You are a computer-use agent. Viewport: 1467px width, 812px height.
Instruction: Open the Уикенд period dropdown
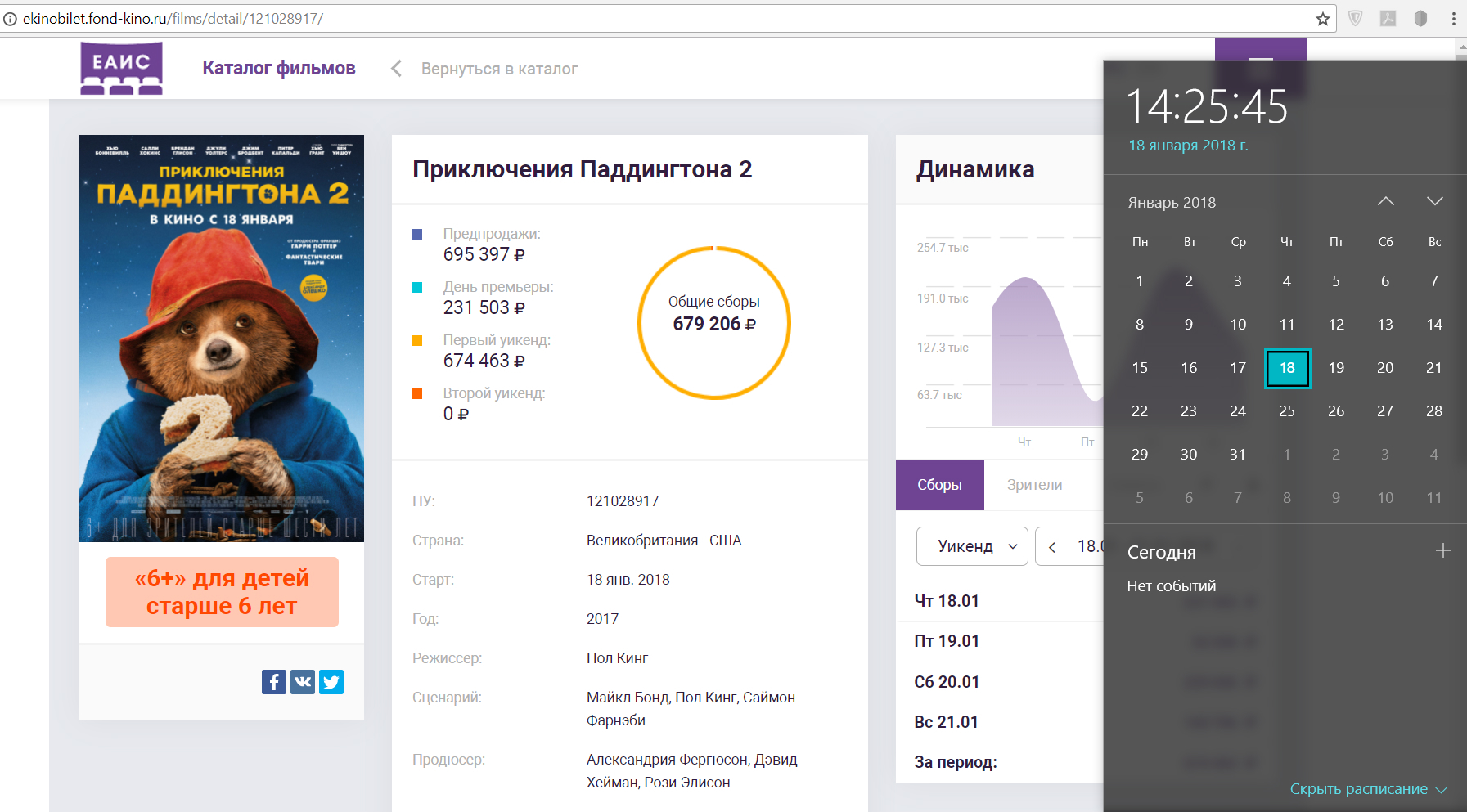pyautogui.click(x=972, y=546)
